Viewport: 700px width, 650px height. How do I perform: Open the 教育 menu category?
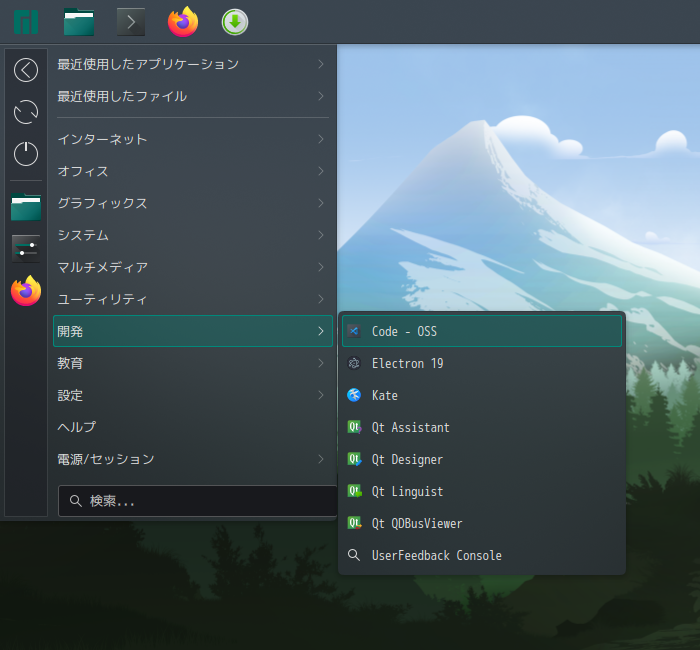[x=193, y=363]
